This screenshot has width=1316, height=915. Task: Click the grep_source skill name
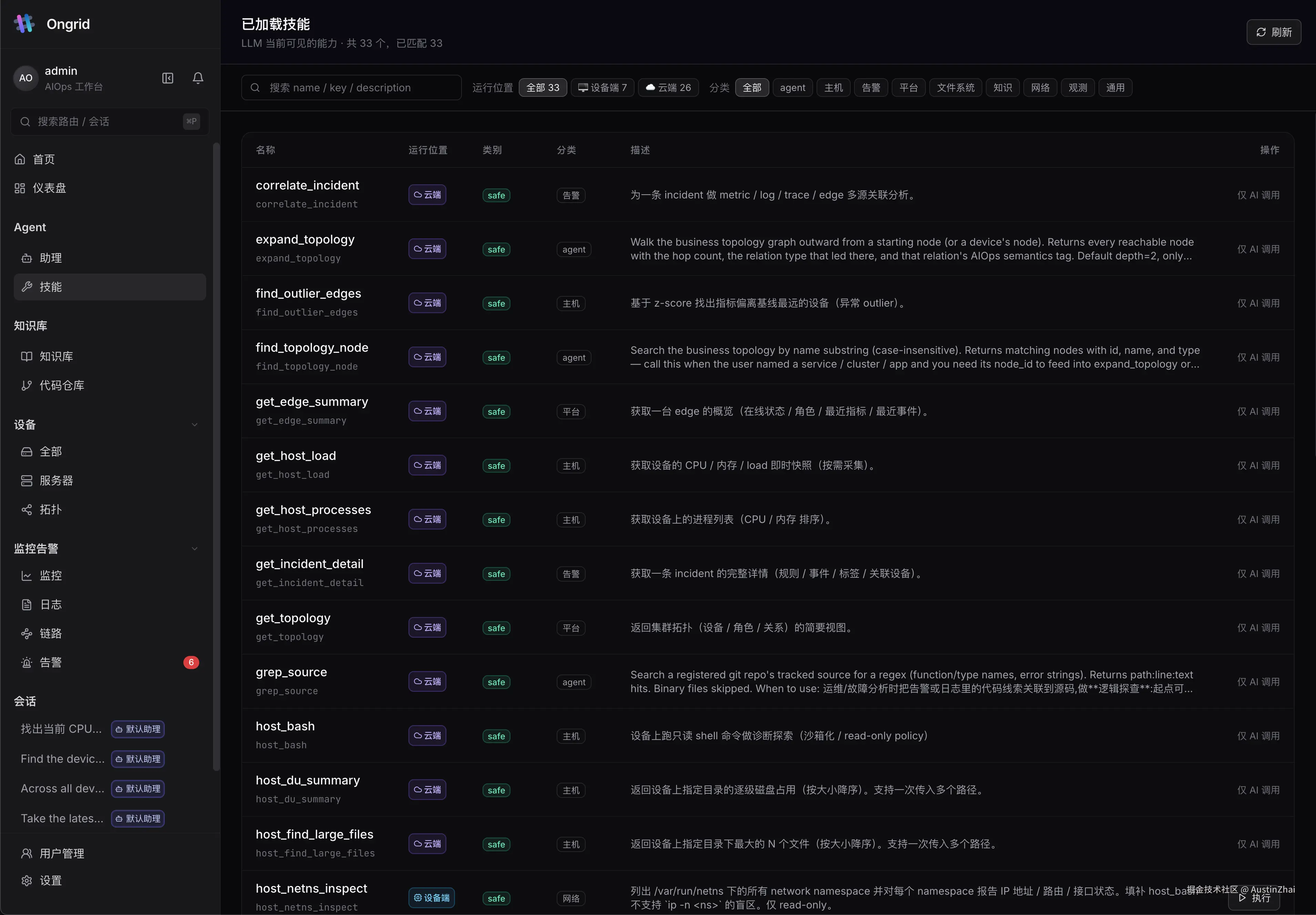coord(291,672)
